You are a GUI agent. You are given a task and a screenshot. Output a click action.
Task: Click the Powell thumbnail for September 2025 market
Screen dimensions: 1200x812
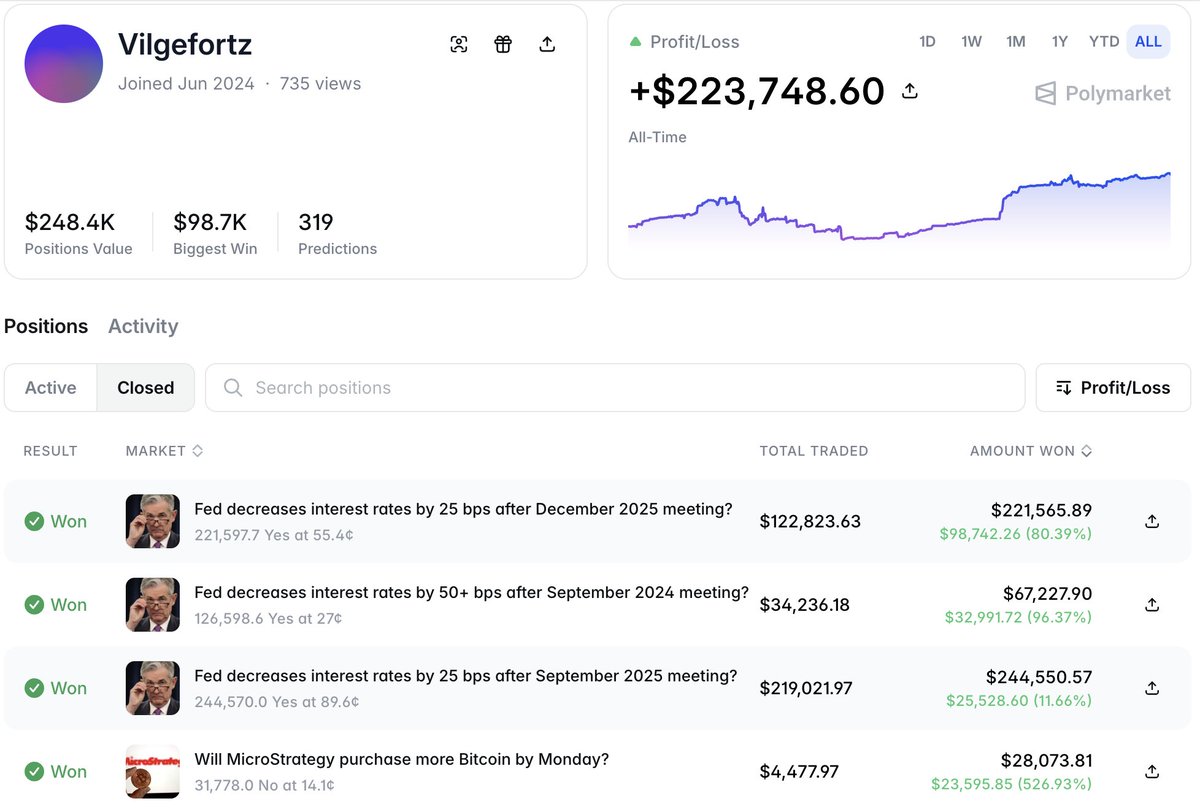(153, 688)
